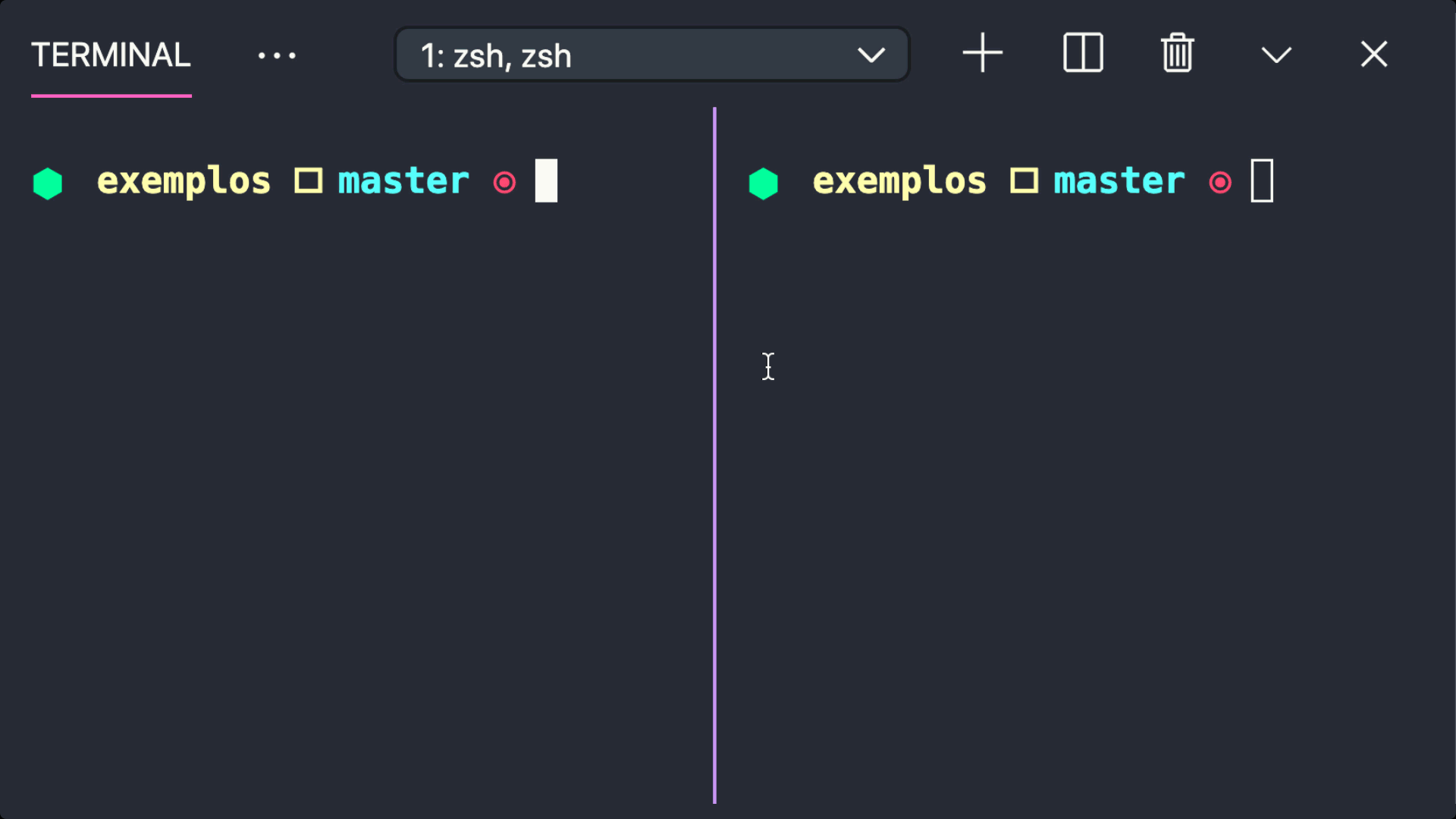Open the terminal more actions ellipsis menu
1456x819 pixels.
[x=277, y=54]
